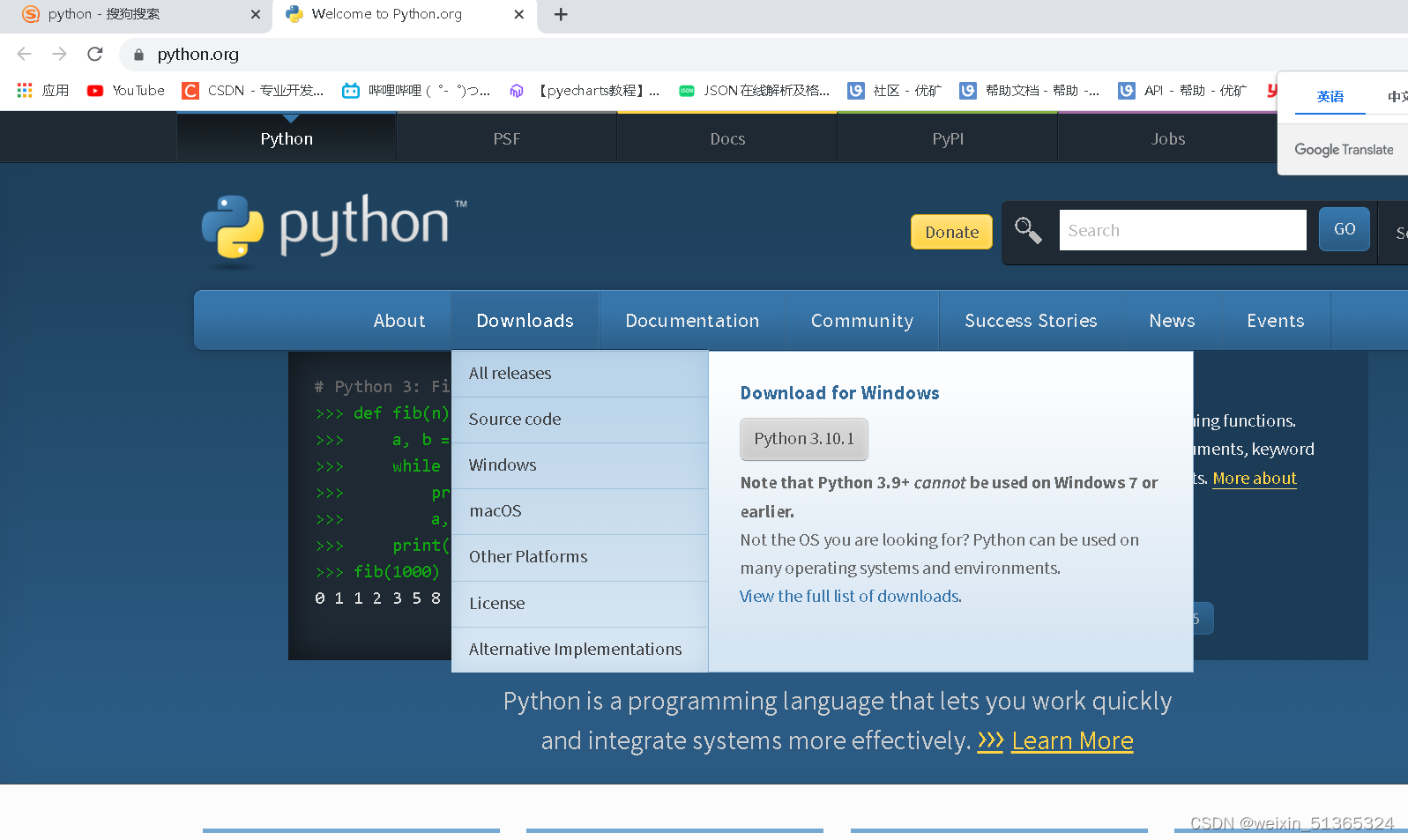The image size is (1408, 840).
Task: Open the pyecharts教程 bookmark
Action: pyautogui.click(x=585, y=90)
